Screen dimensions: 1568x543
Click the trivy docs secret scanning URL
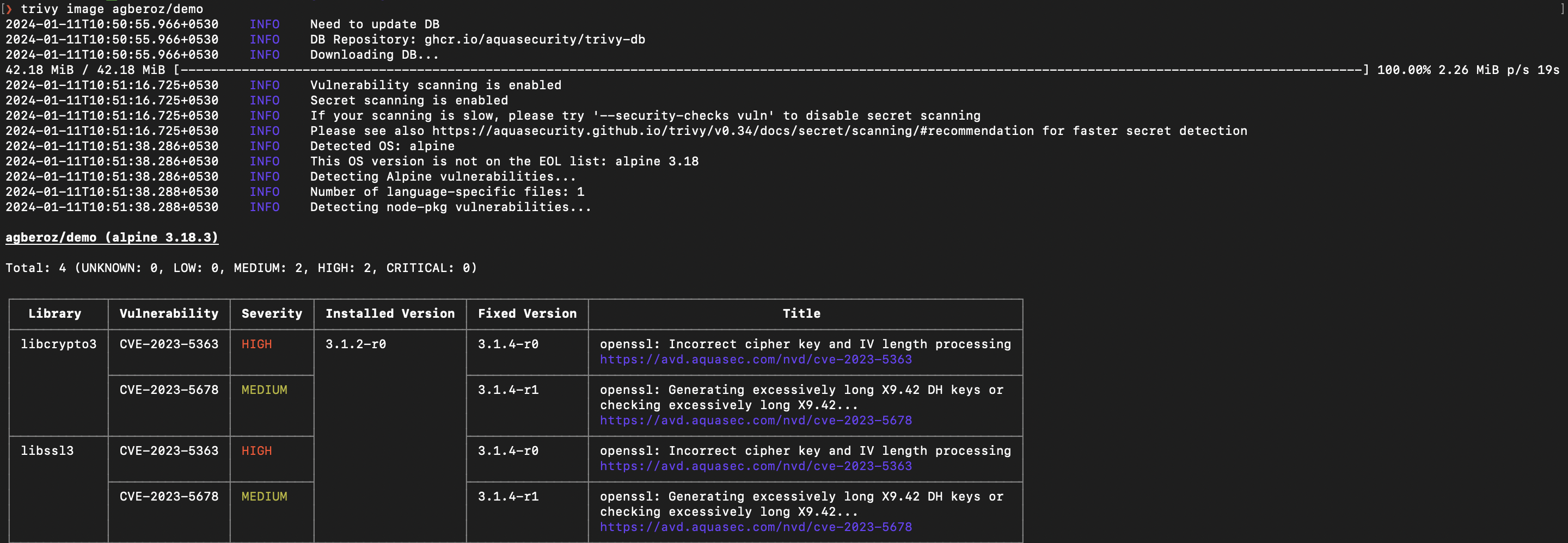tap(733, 131)
